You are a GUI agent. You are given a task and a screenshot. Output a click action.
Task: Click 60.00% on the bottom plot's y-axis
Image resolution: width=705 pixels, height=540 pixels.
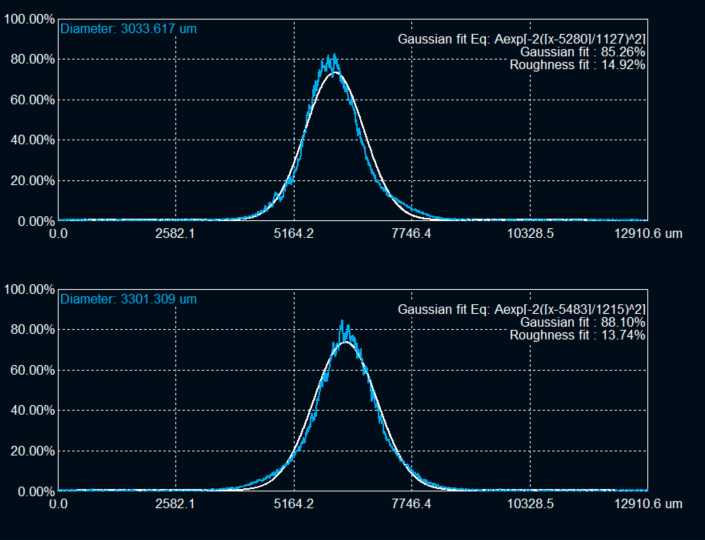31,371
